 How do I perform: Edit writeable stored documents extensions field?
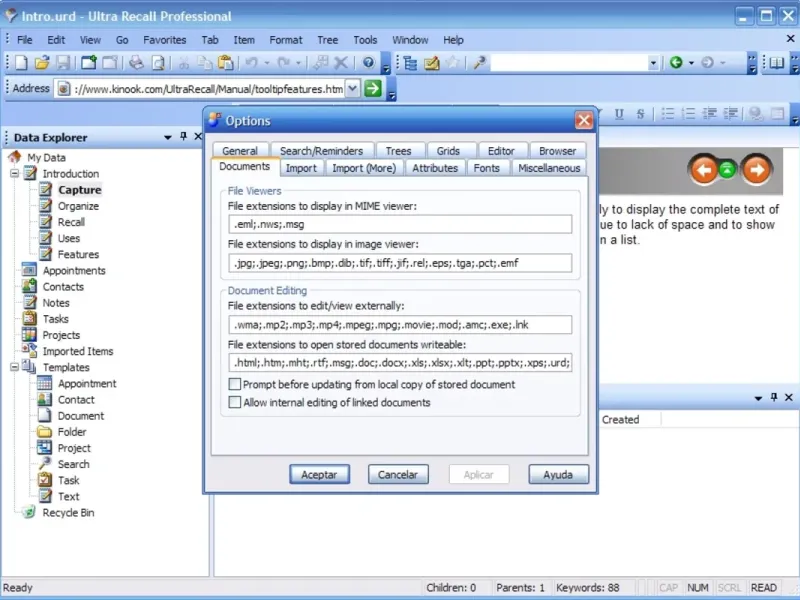pos(400,363)
